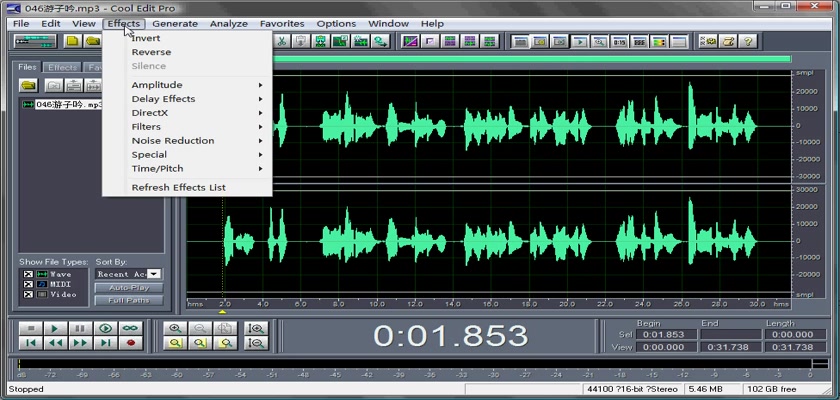Viewport: 840px width, 400px height.
Task: Click the 0:15 time display toolbar icon
Action: click(619, 41)
